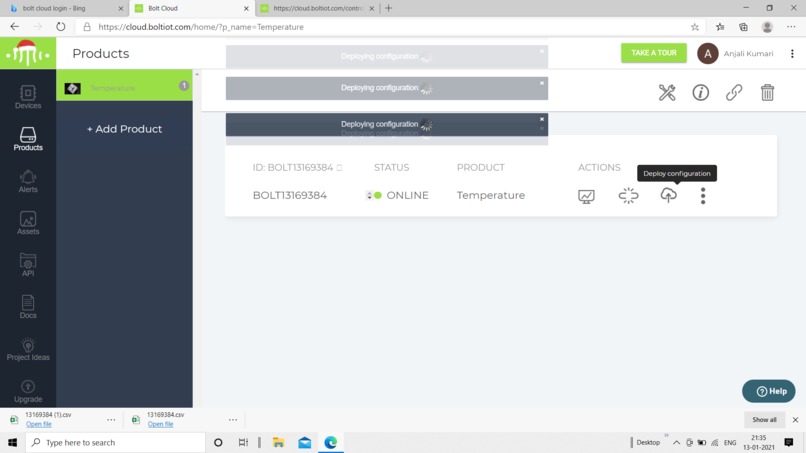Open more actions for BOLT13169384

tap(703, 195)
